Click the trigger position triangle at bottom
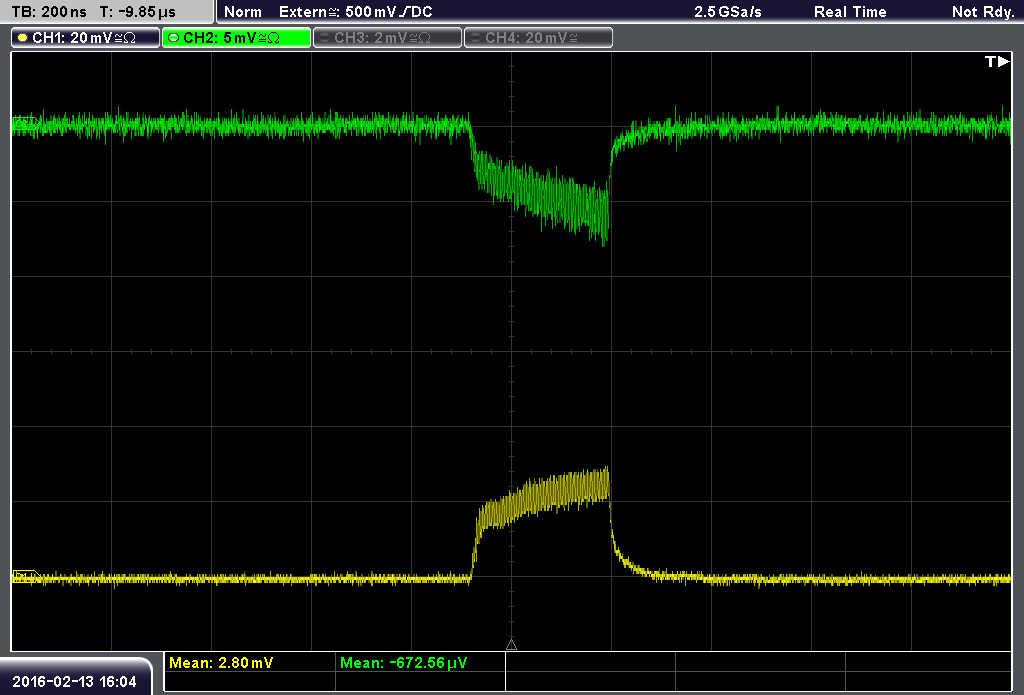 pos(511,644)
